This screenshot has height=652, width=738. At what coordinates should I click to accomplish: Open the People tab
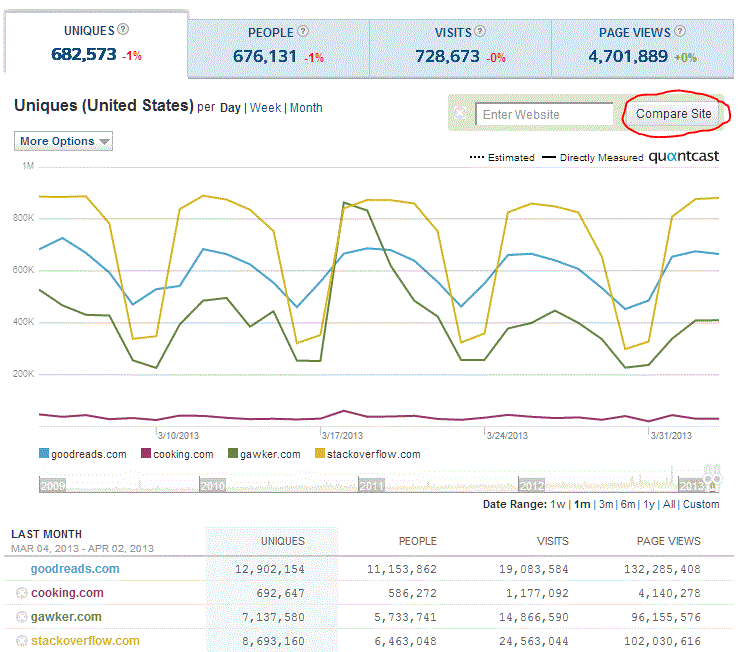[277, 46]
